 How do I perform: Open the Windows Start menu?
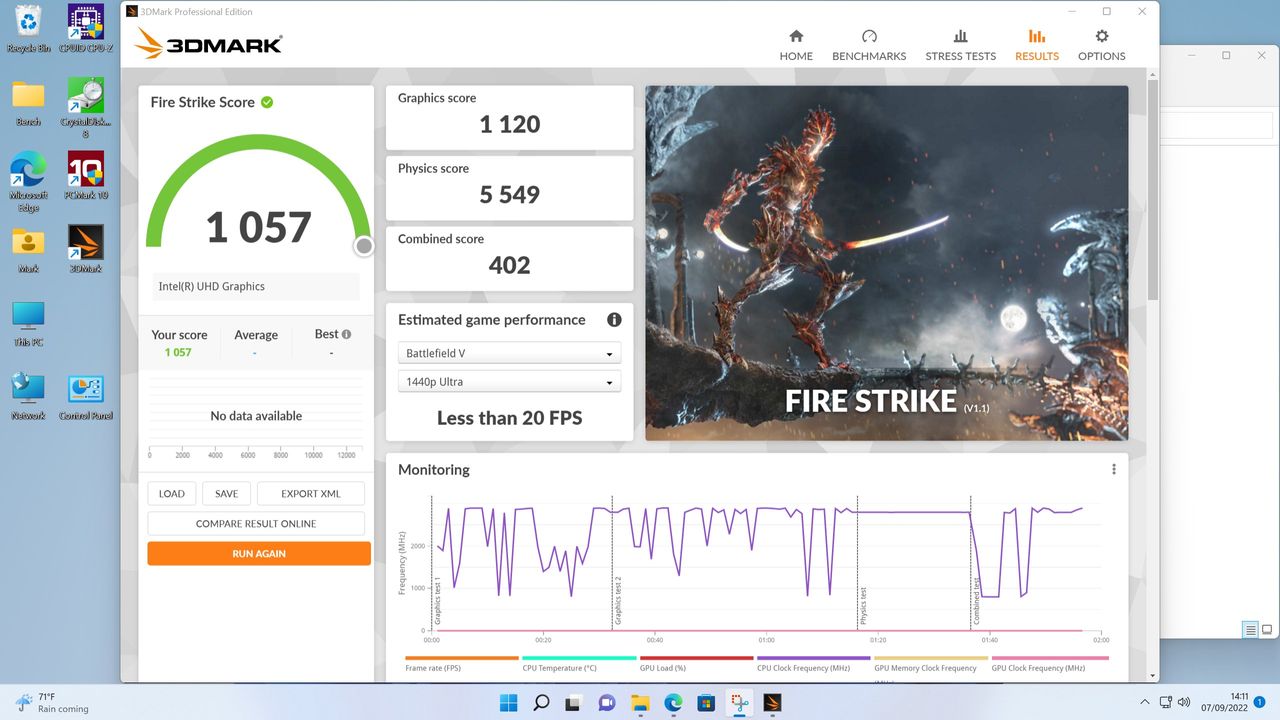pyautogui.click(x=508, y=702)
